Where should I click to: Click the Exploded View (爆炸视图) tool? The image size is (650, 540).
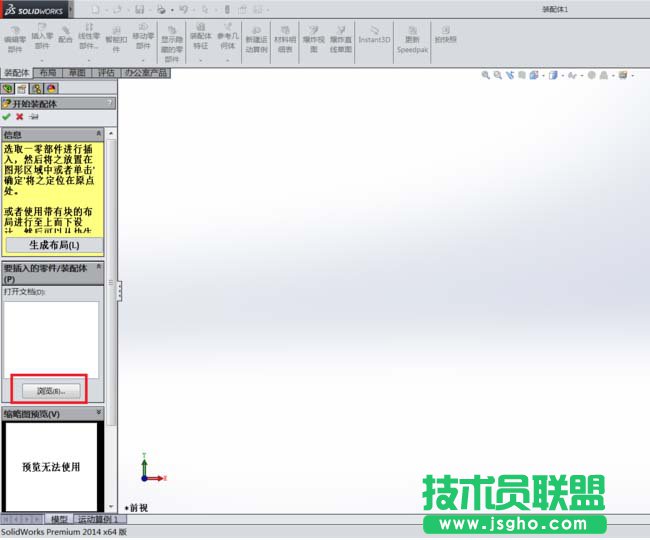coord(313,39)
